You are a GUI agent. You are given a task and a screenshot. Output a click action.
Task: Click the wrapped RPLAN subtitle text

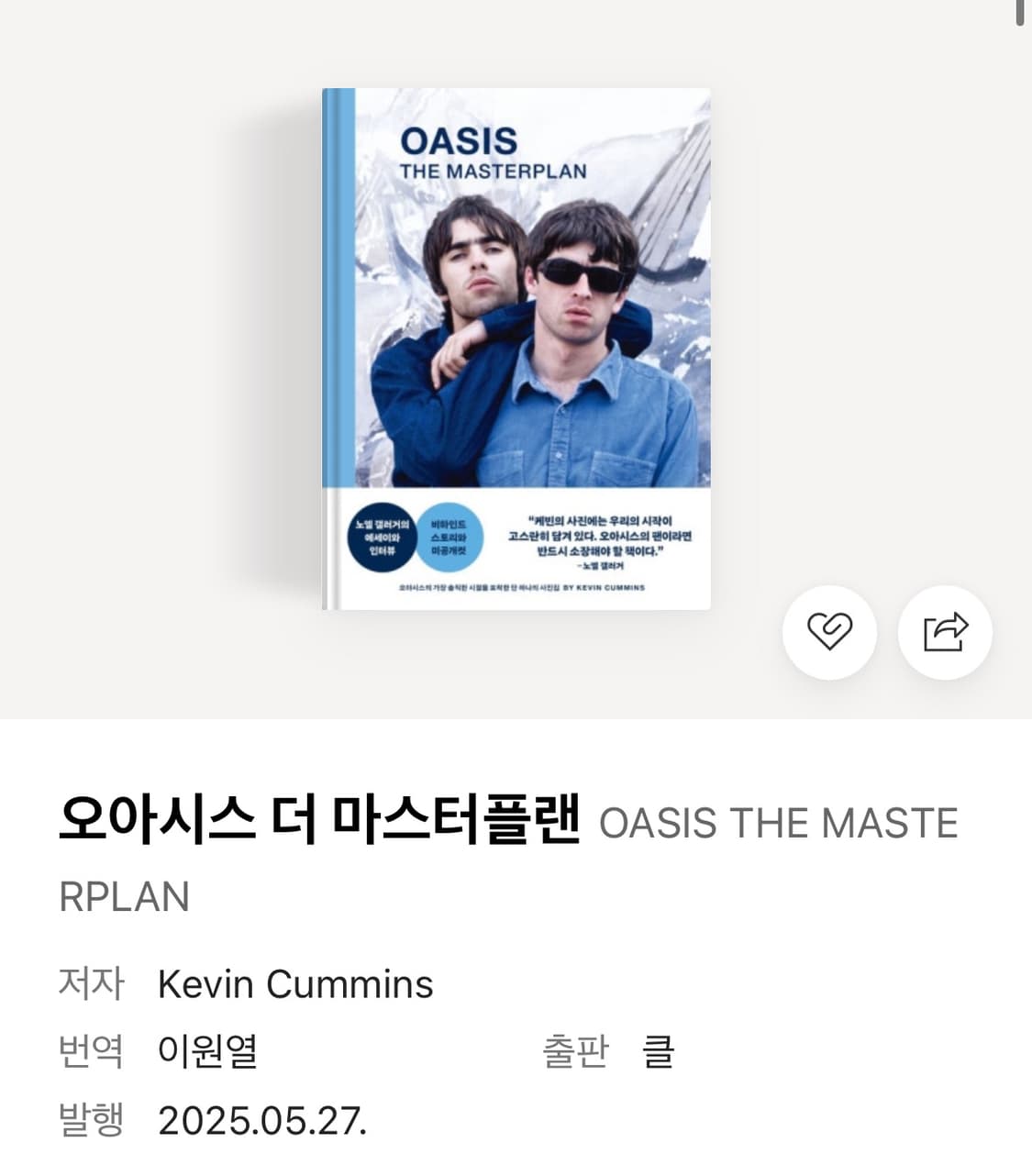[x=124, y=896]
